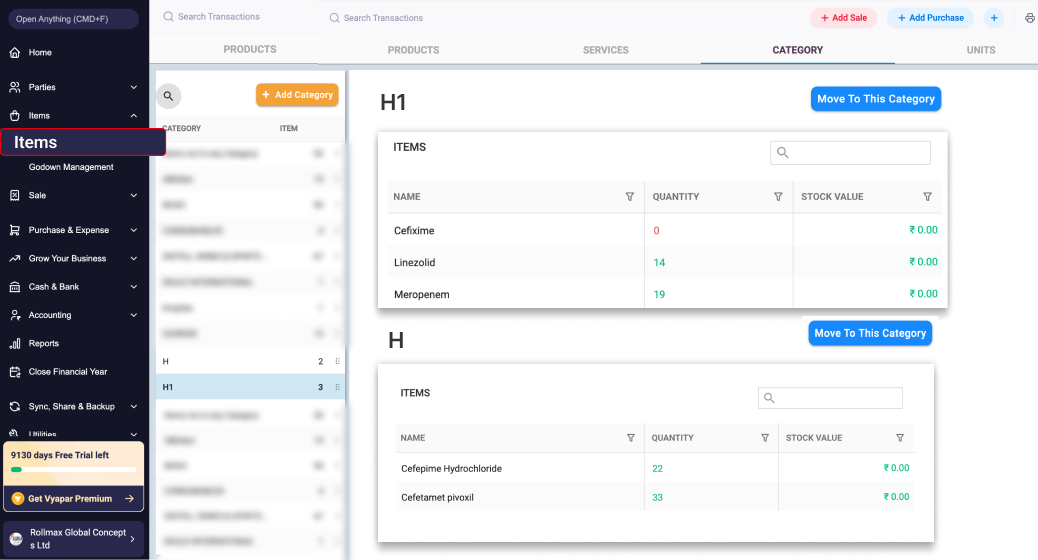1038x560 pixels.
Task: Click the Grow Your Business trend icon
Action: (15, 259)
